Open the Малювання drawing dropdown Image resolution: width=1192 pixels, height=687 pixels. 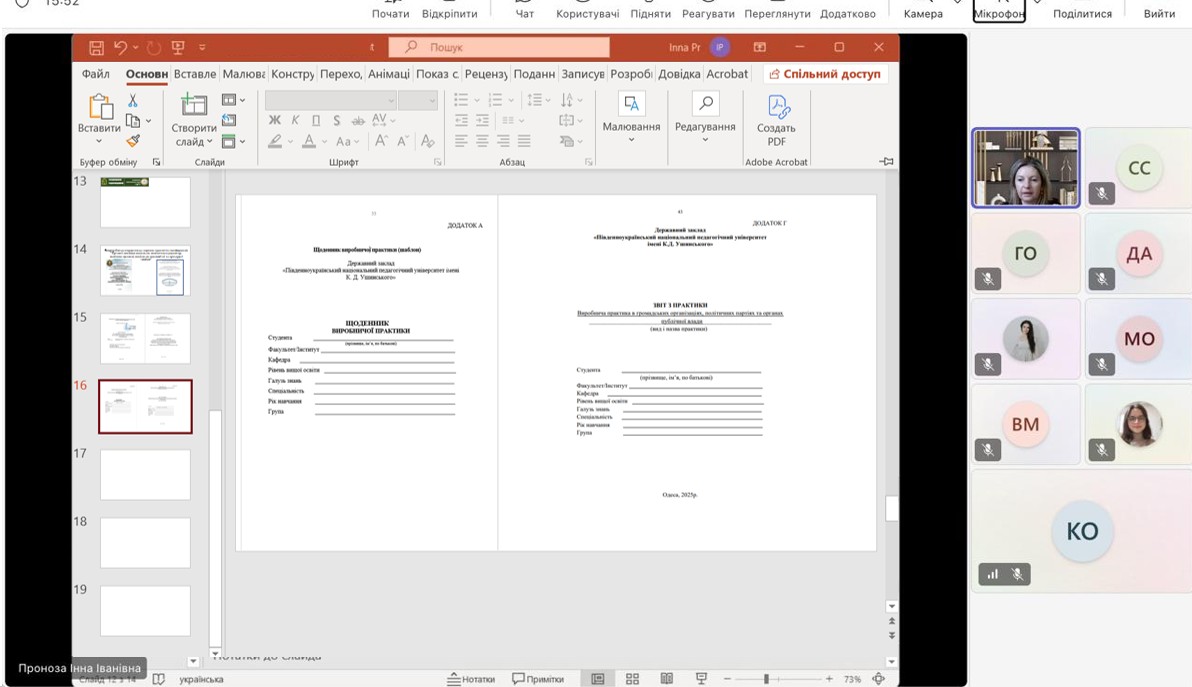631,139
